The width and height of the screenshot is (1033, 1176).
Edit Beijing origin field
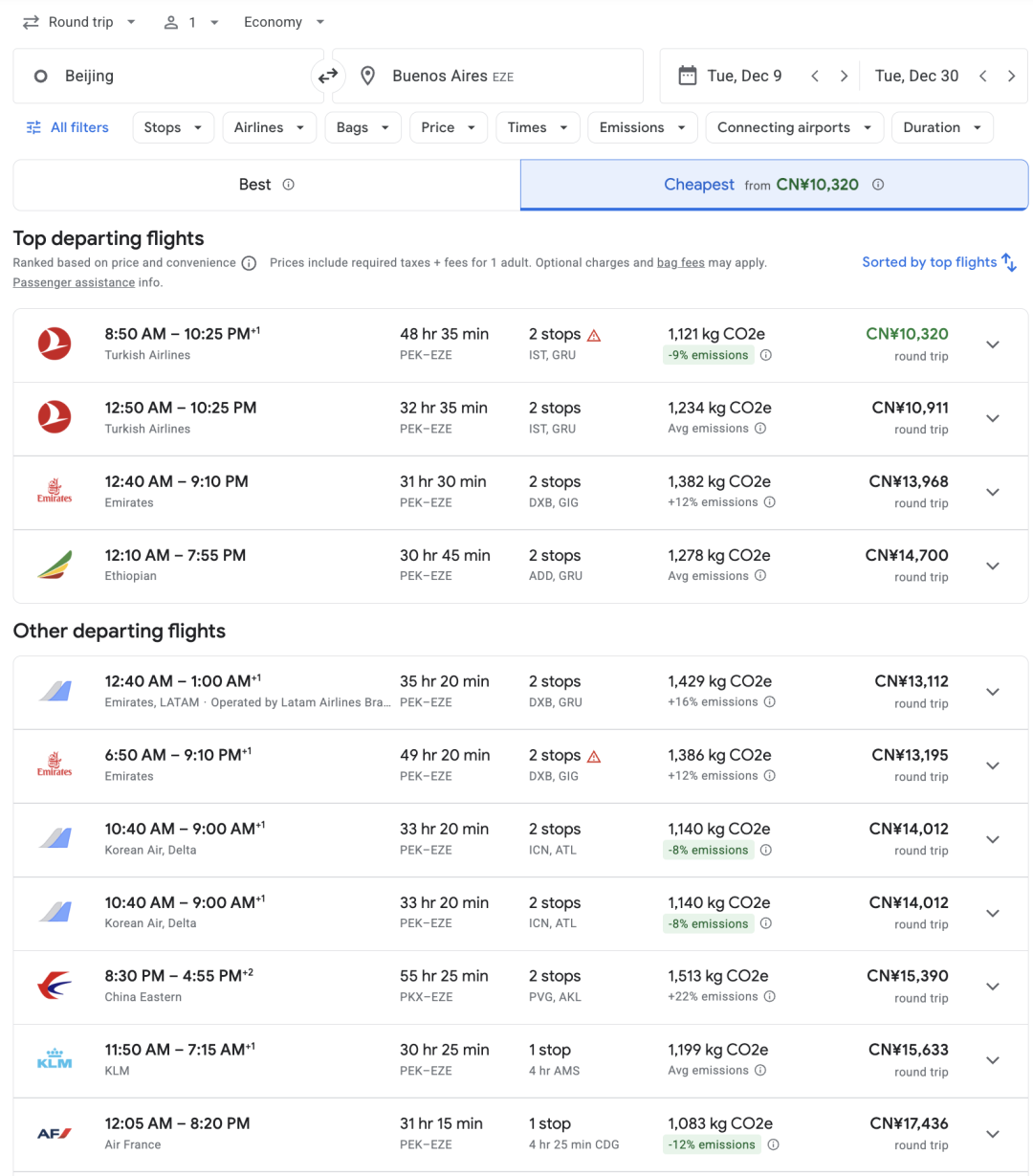(168, 76)
